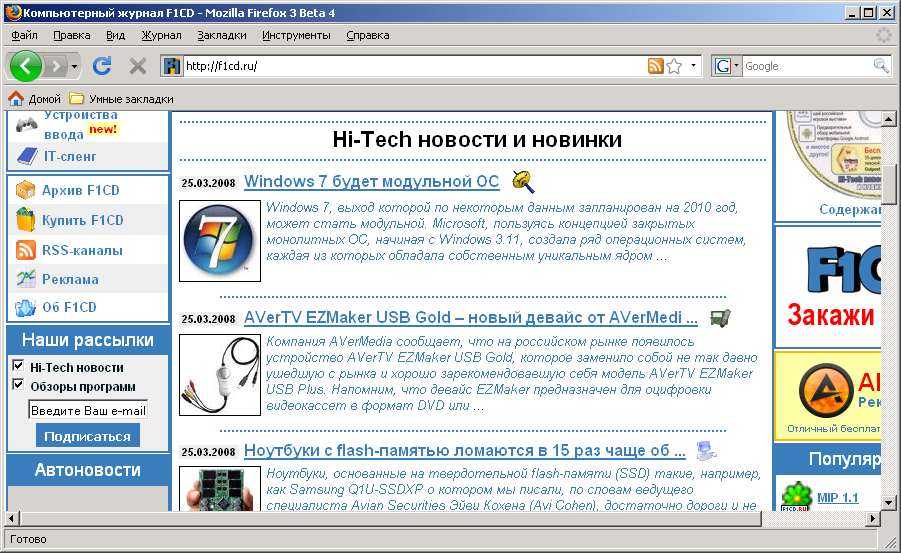Click the green flower icon next to MIP 1.1
901x553 pixels.
point(796,497)
